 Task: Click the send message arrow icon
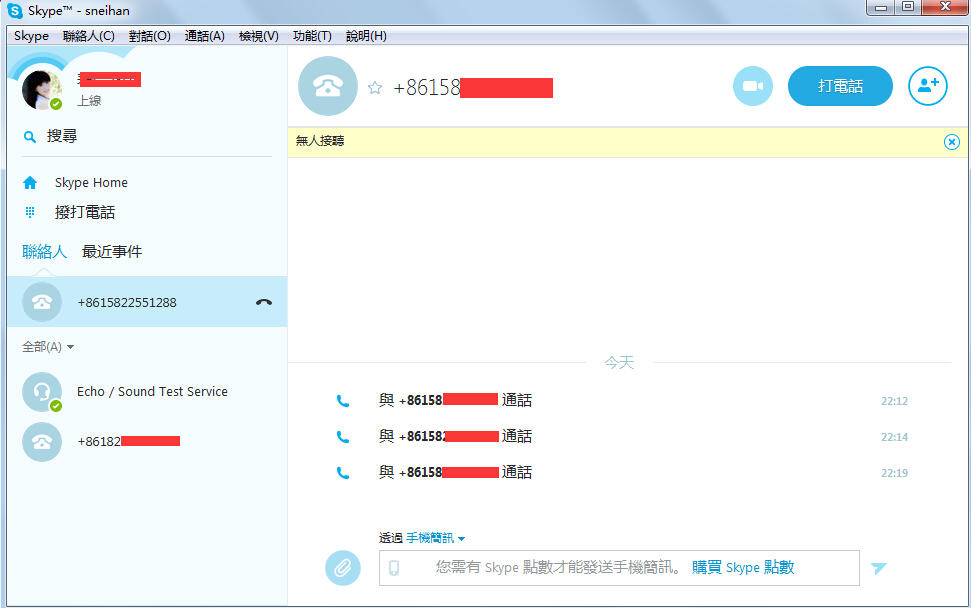point(878,567)
